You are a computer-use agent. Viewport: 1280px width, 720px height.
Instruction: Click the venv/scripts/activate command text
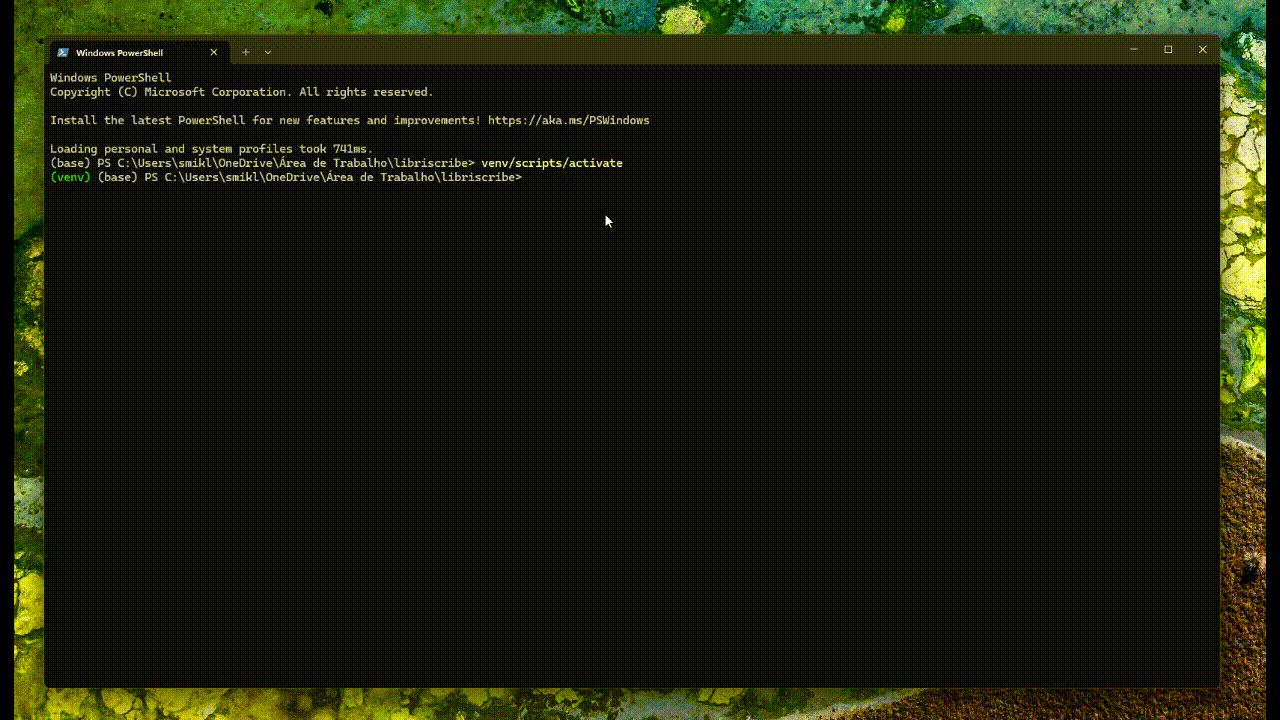pyautogui.click(x=552, y=163)
